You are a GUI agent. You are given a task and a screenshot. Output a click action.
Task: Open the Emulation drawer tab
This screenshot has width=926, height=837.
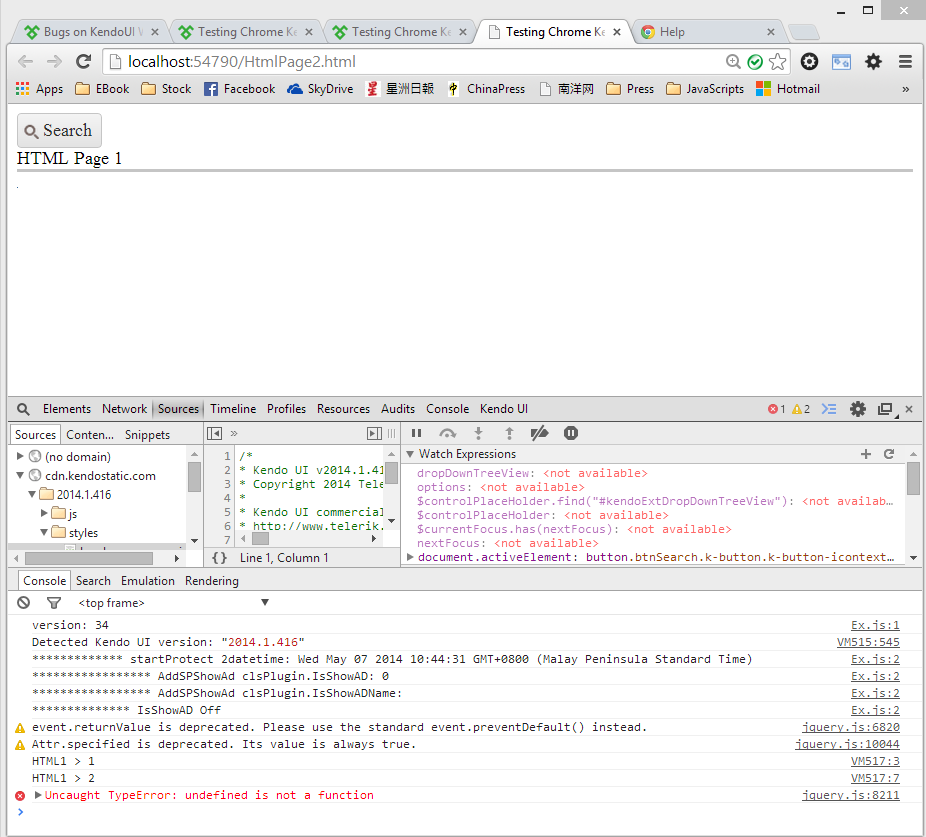click(148, 581)
